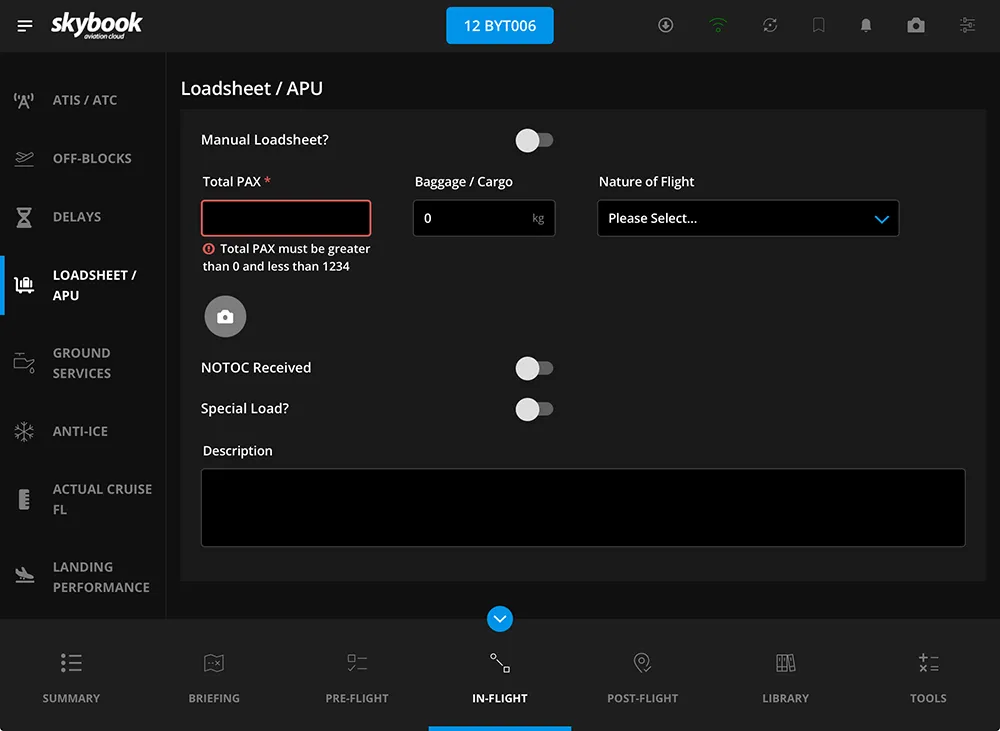Click the Baggage / Cargo kg field

[484, 218]
